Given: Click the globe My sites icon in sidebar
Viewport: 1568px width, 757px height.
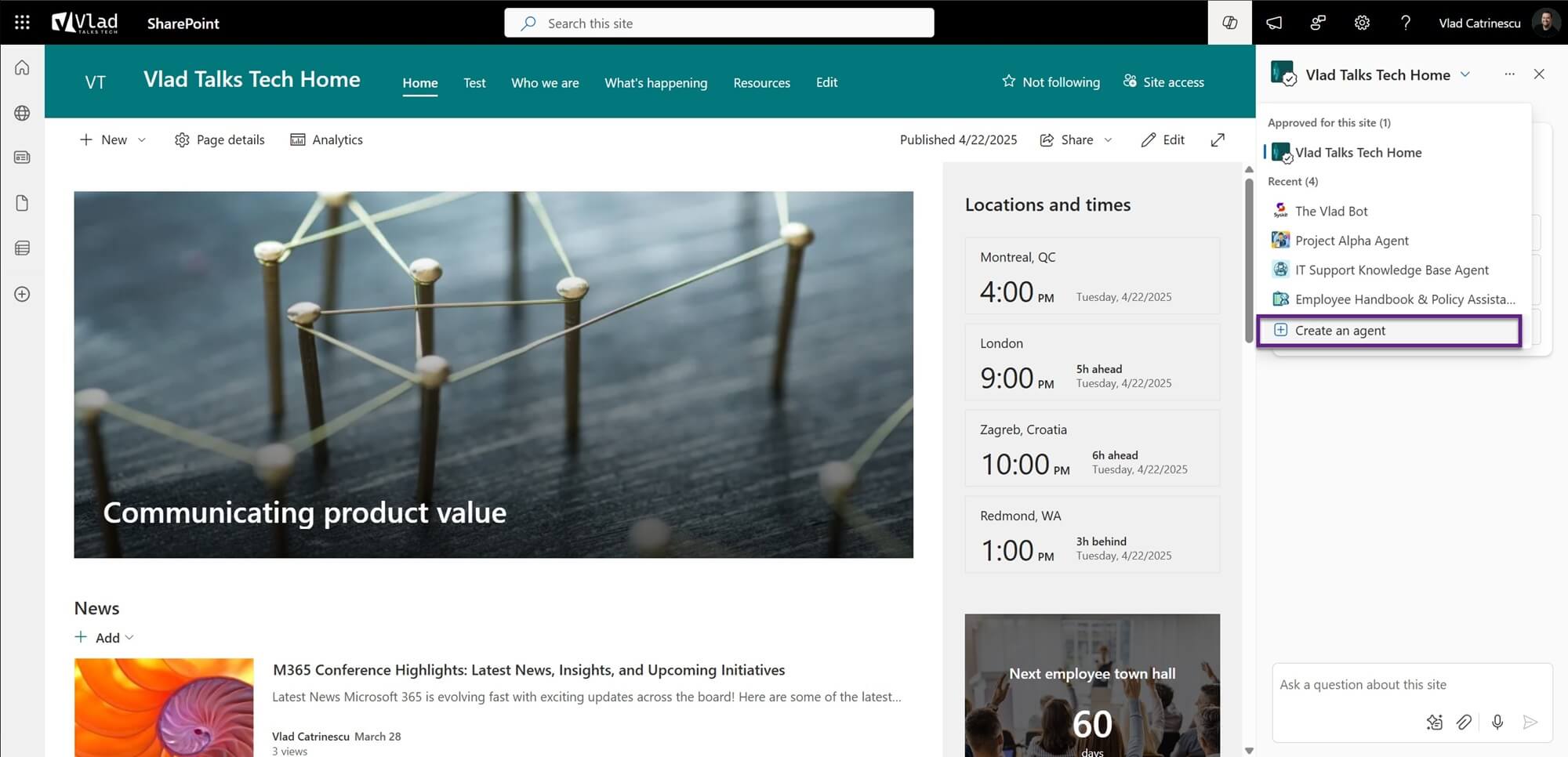Looking at the screenshot, I should tap(22, 113).
